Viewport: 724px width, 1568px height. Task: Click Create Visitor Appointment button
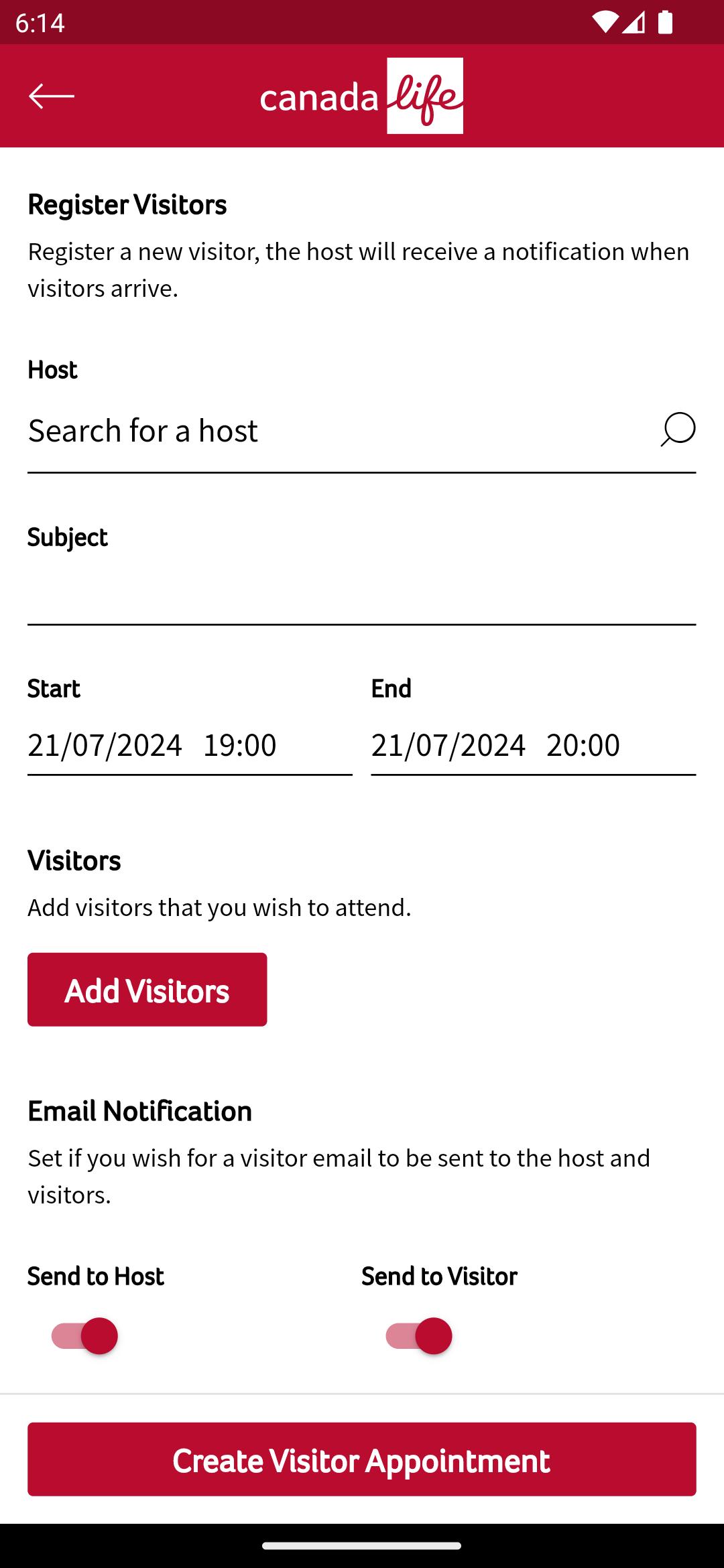click(361, 1459)
